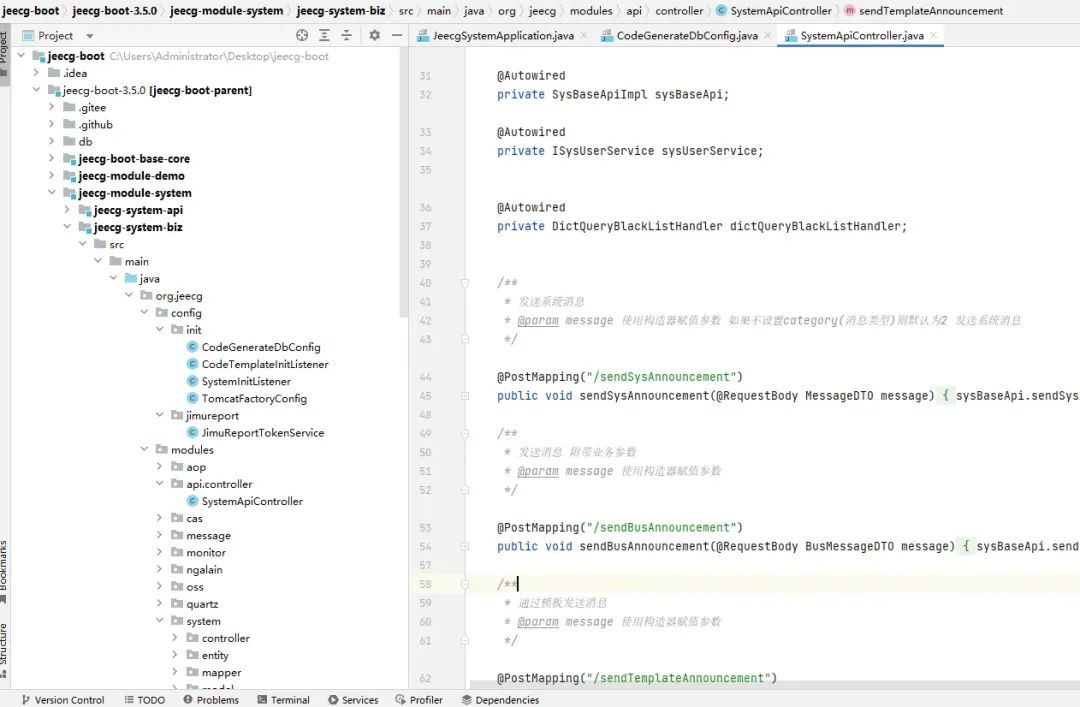Expand the aop package
1080x707 pixels.
pyautogui.click(x=159, y=467)
